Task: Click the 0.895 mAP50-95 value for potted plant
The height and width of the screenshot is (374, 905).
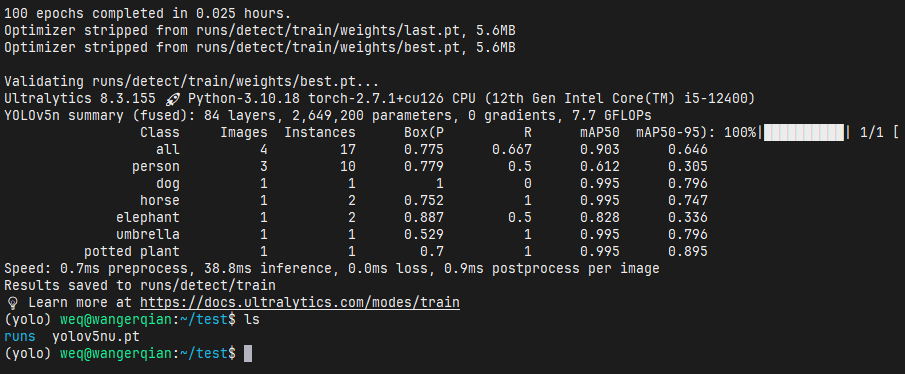Action: pos(688,252)
